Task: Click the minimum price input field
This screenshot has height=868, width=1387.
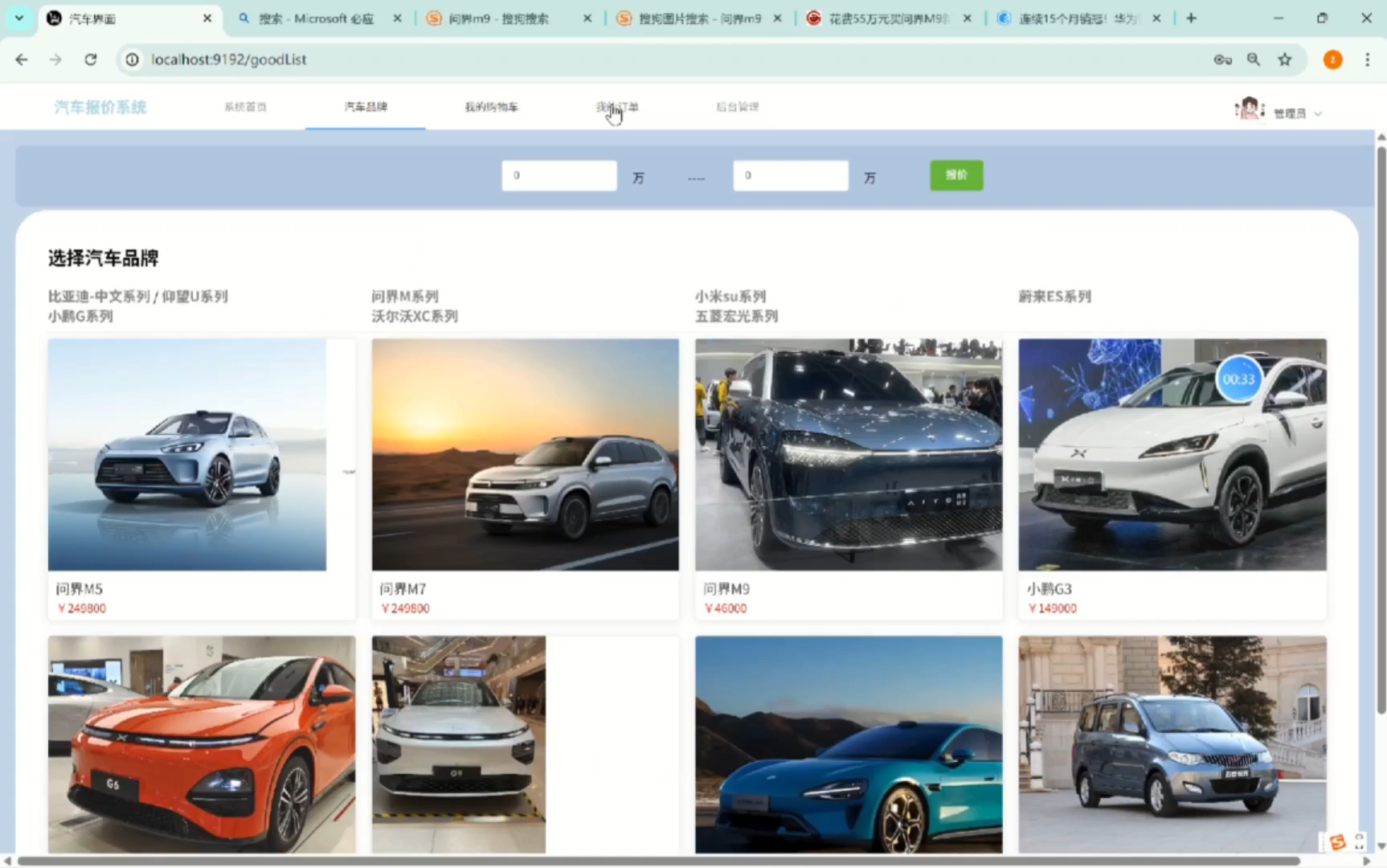Action: [x=559, y=175]
